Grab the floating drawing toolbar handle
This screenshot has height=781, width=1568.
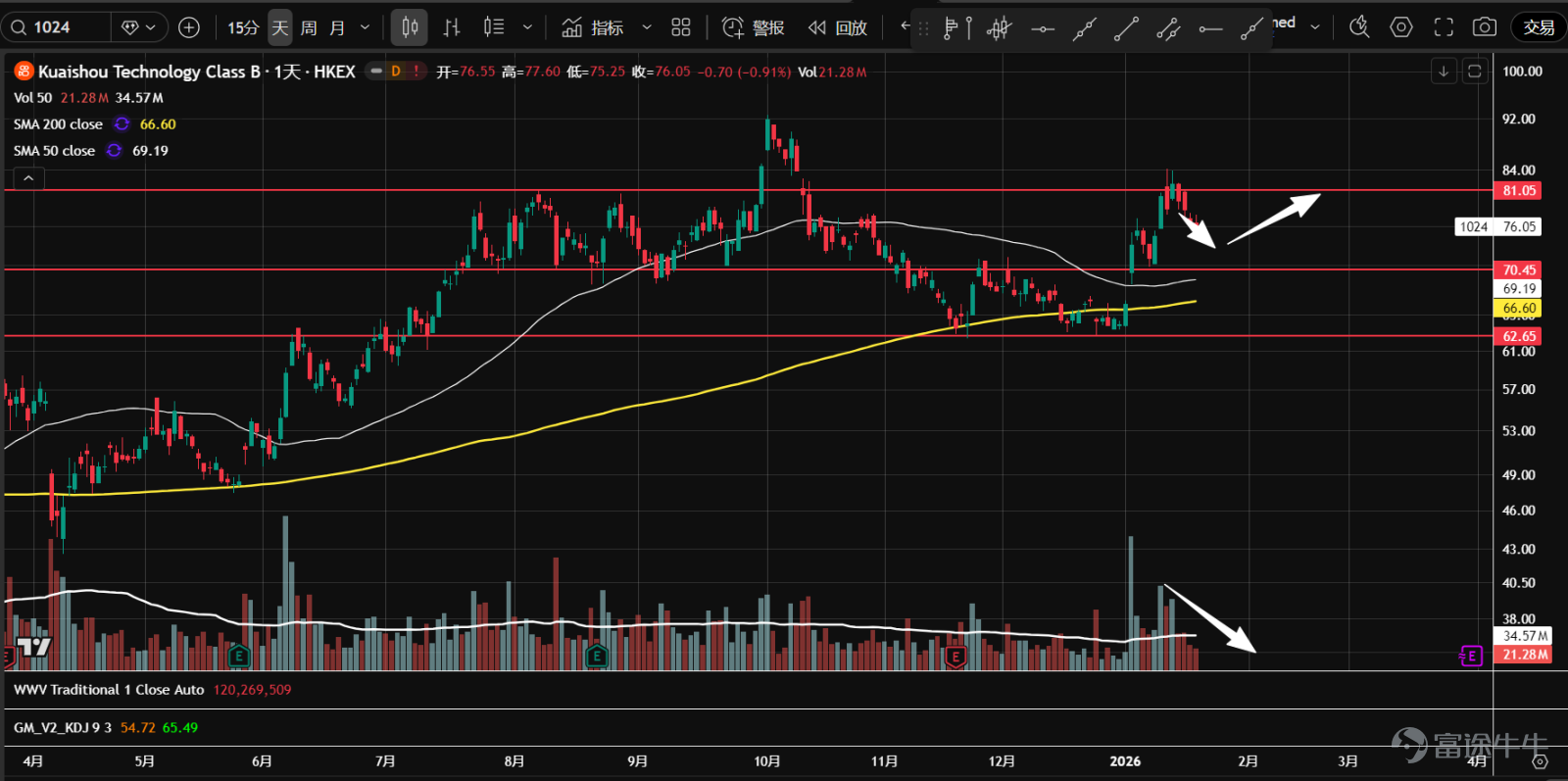(x=923, y=29)
